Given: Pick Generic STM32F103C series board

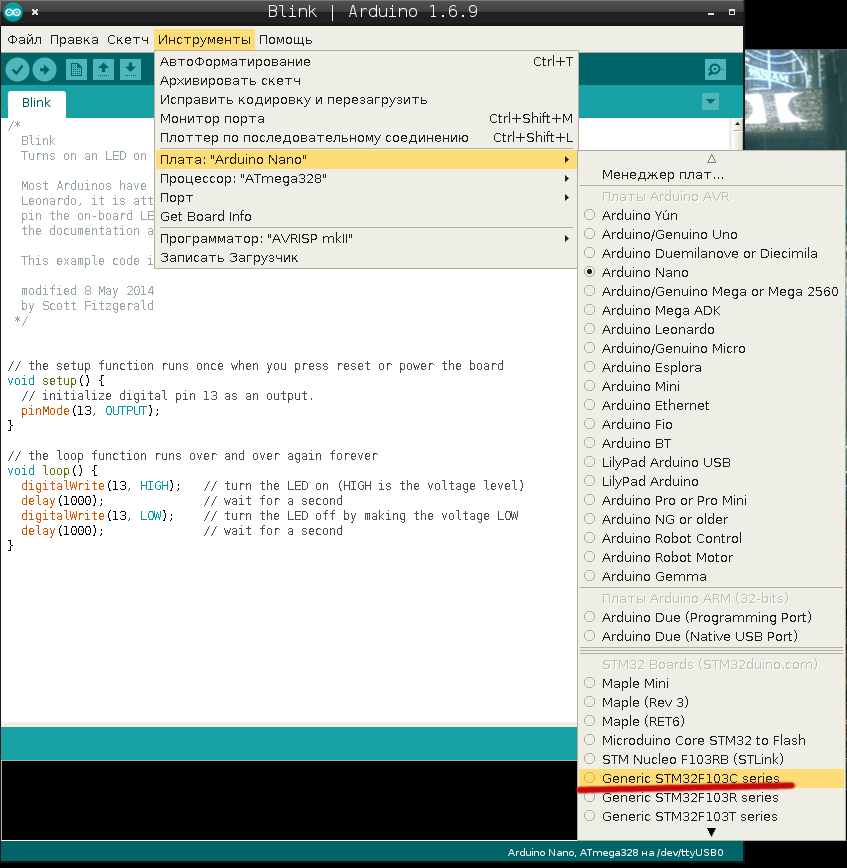Looking at the screenshot, I should tap(712, 778).
